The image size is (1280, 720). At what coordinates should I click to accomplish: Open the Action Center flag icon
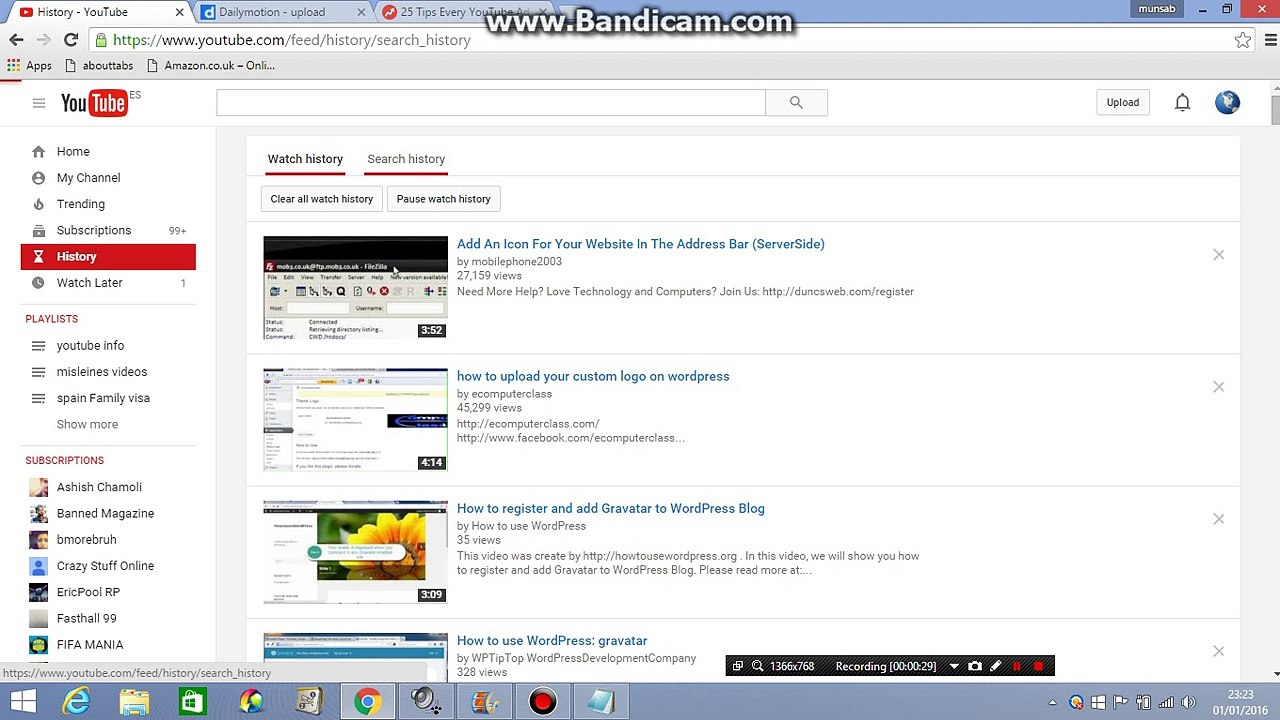pyautogui.click(x=1120, y=703)
